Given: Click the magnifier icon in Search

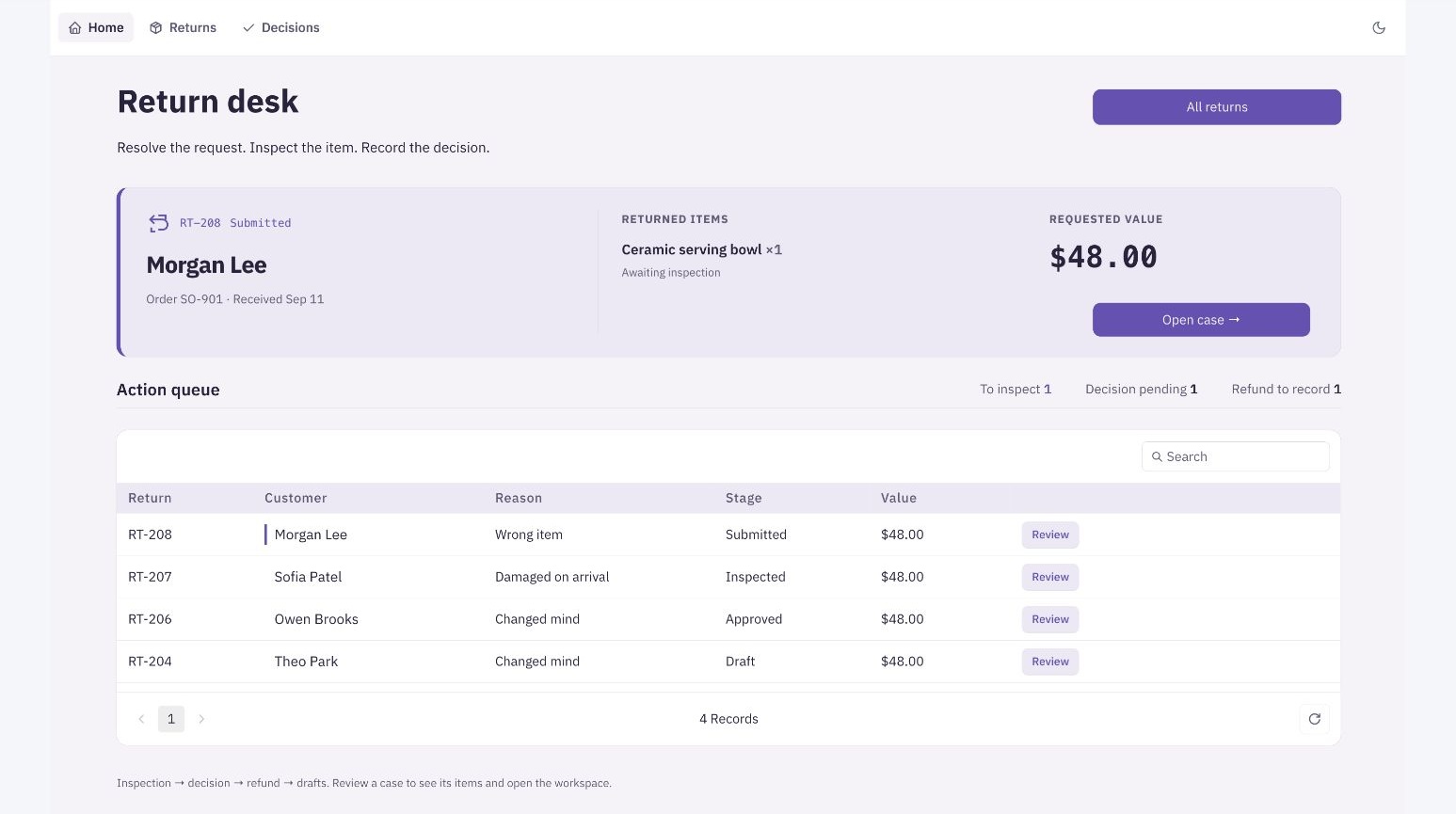Looking at the screenshot, I should point(1157,456).
